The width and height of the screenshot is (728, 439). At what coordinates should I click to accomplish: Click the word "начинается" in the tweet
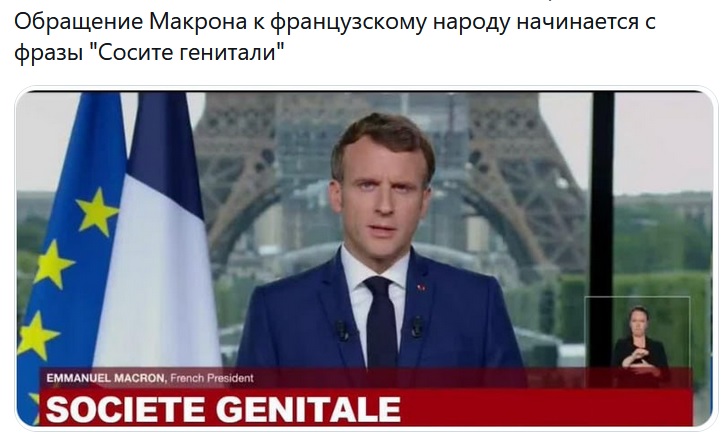pyautogui.click(x=577, y=21)
